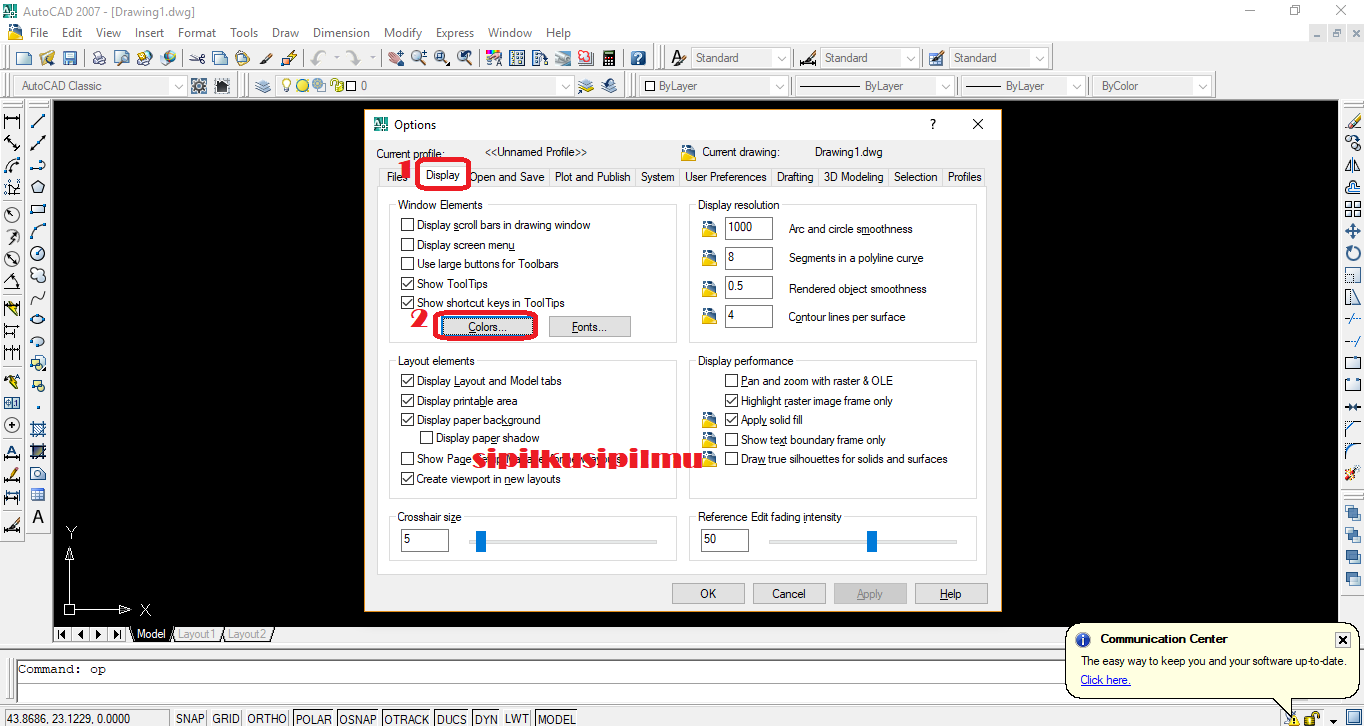The height and width of the screenshot is (726, 1364).
Task: Click the Crosshair size value field
Action: [424, 540]
